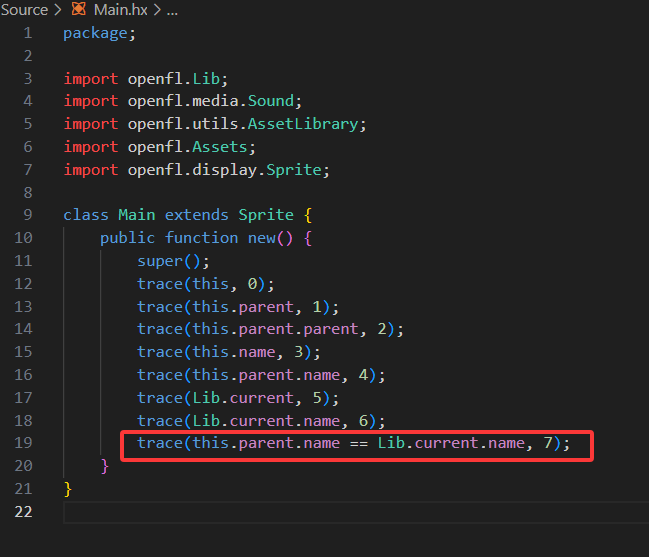Click the Haxe file icon in breadcrumb
The image size is (649, 557).
(79, 9)
